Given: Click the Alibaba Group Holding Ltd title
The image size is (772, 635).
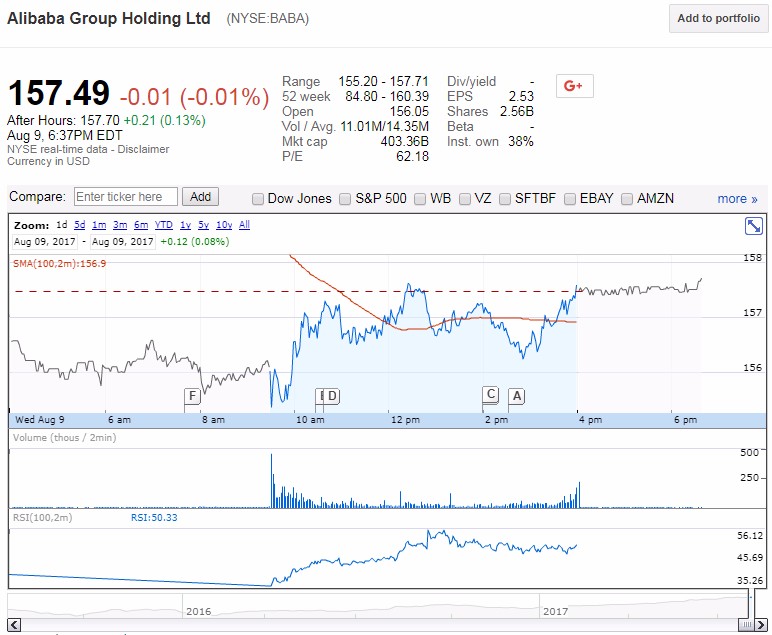Looking at the screenshot, I should click(x=109, y=19).
